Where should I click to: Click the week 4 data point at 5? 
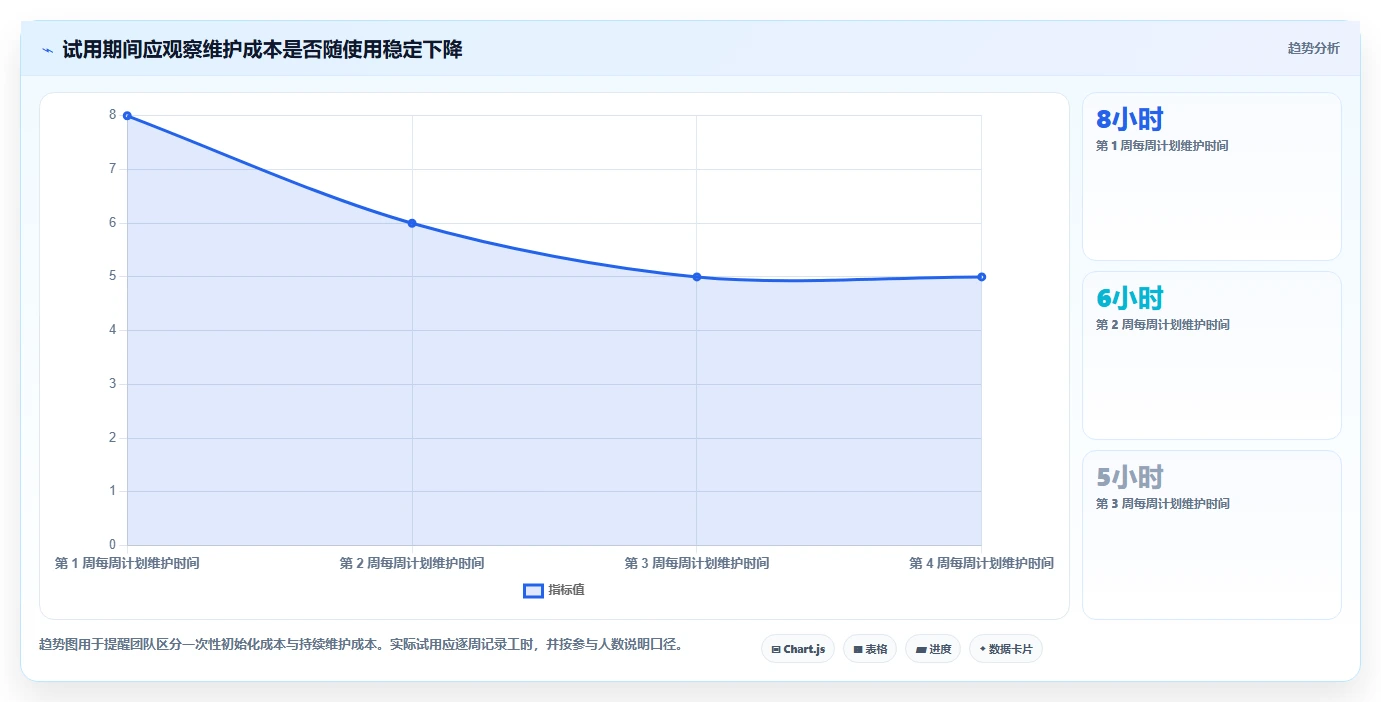pos(981,277)
